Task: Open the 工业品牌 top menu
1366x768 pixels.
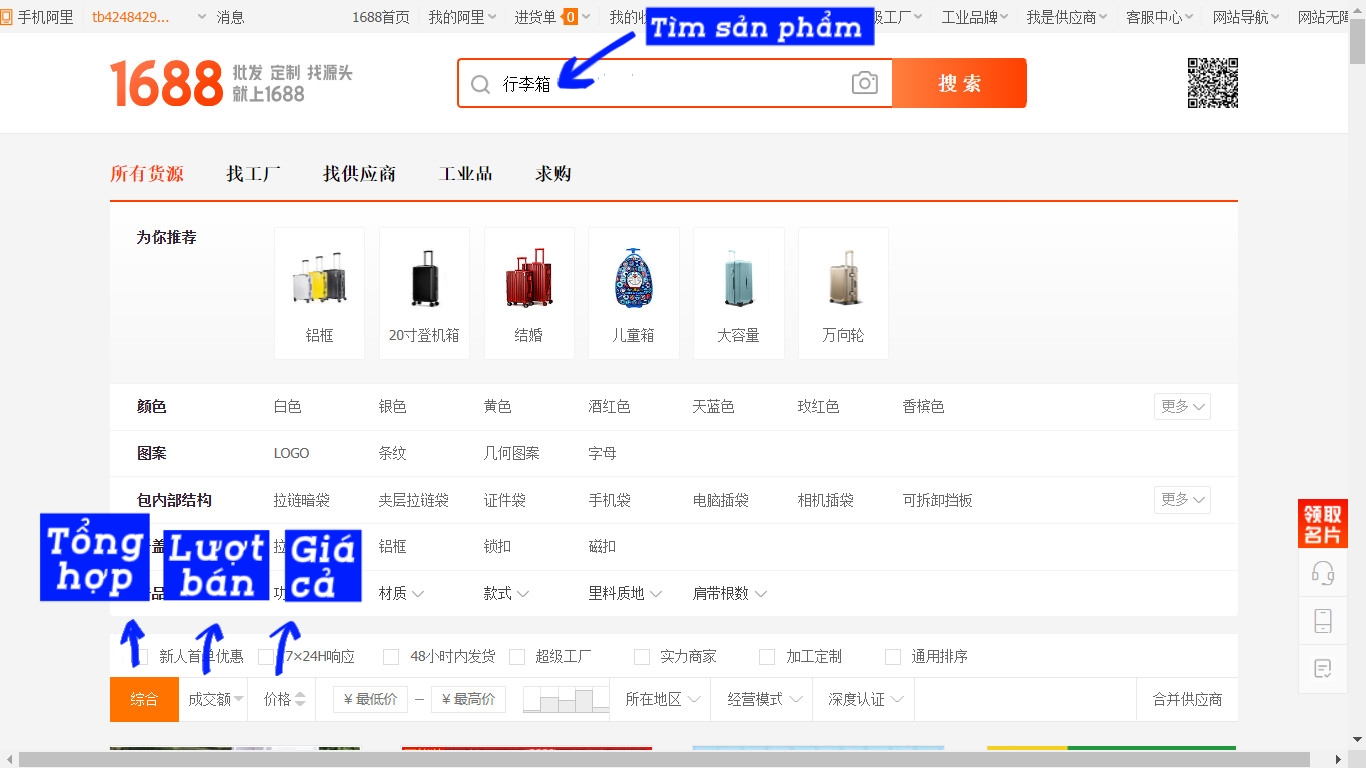Action: [x=975, y=17]
